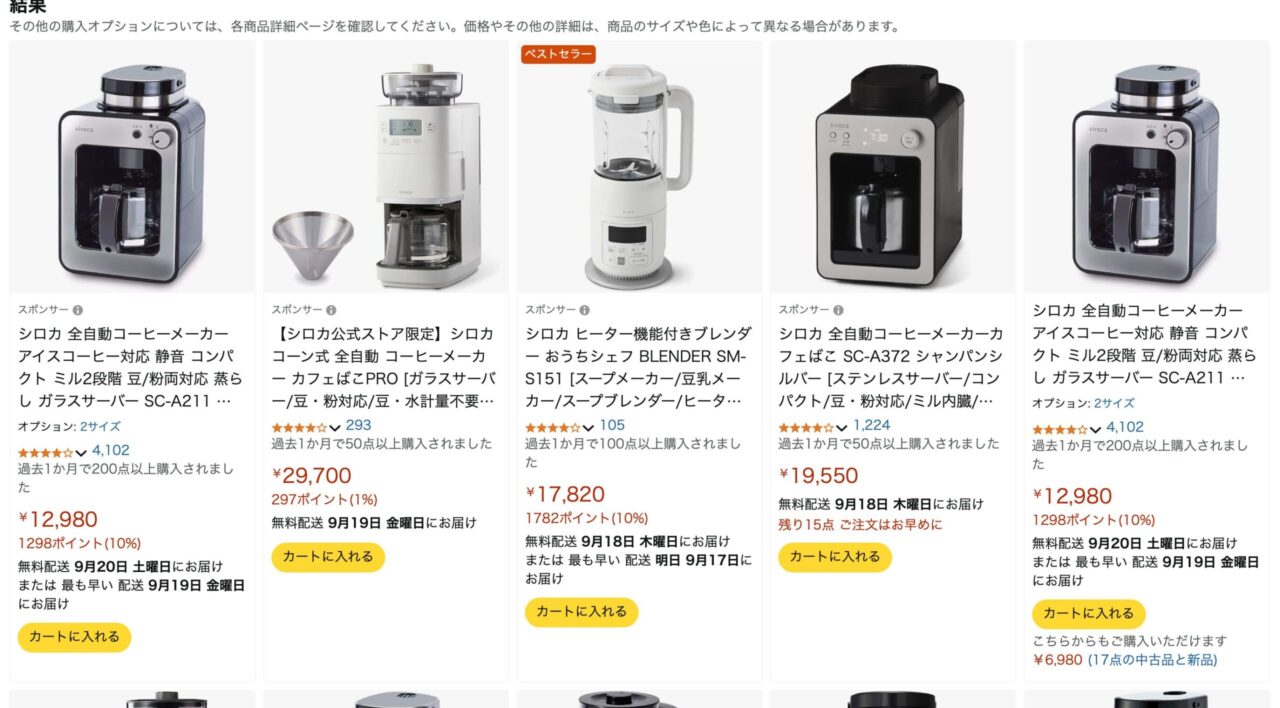
Task: Open 17点の中古品と新品 offers link
Action: tap(1152, 660)
